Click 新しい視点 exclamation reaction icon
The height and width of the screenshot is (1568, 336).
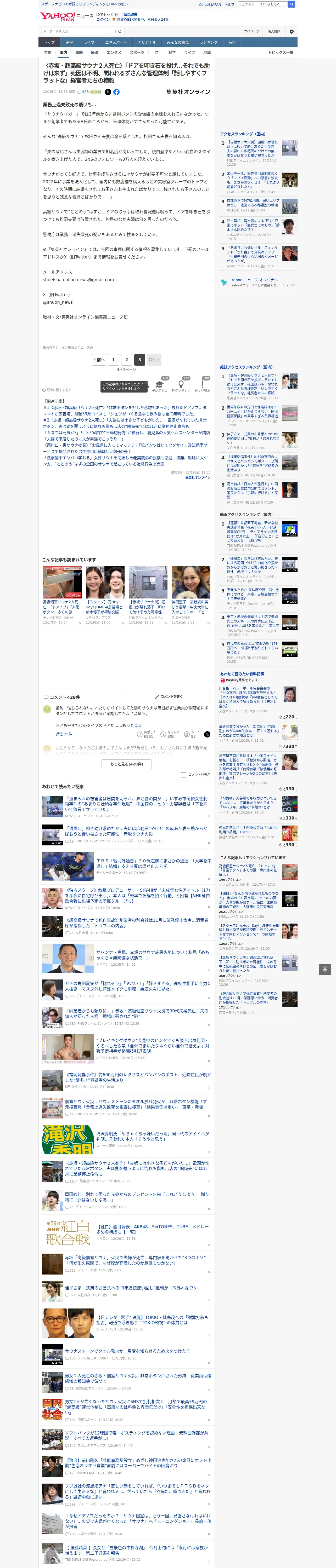tap(203, 384)
